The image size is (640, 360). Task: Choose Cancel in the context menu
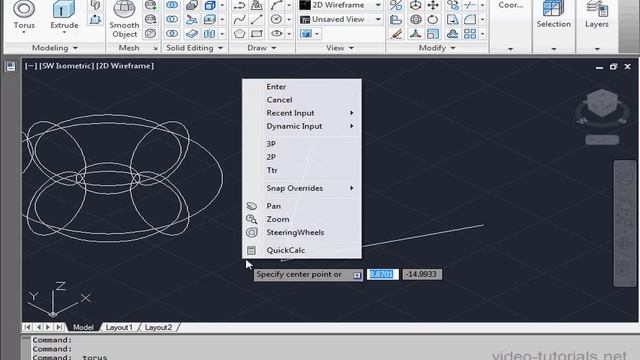point(302,100)
